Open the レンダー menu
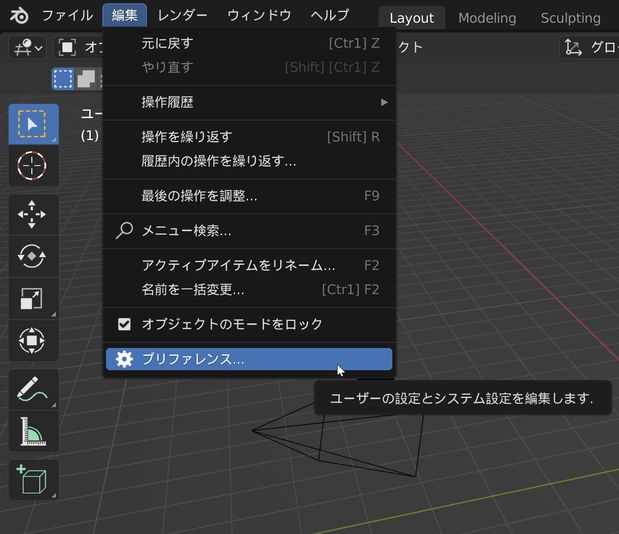Viewport: 619px width, 534px height. coord(182,15)
